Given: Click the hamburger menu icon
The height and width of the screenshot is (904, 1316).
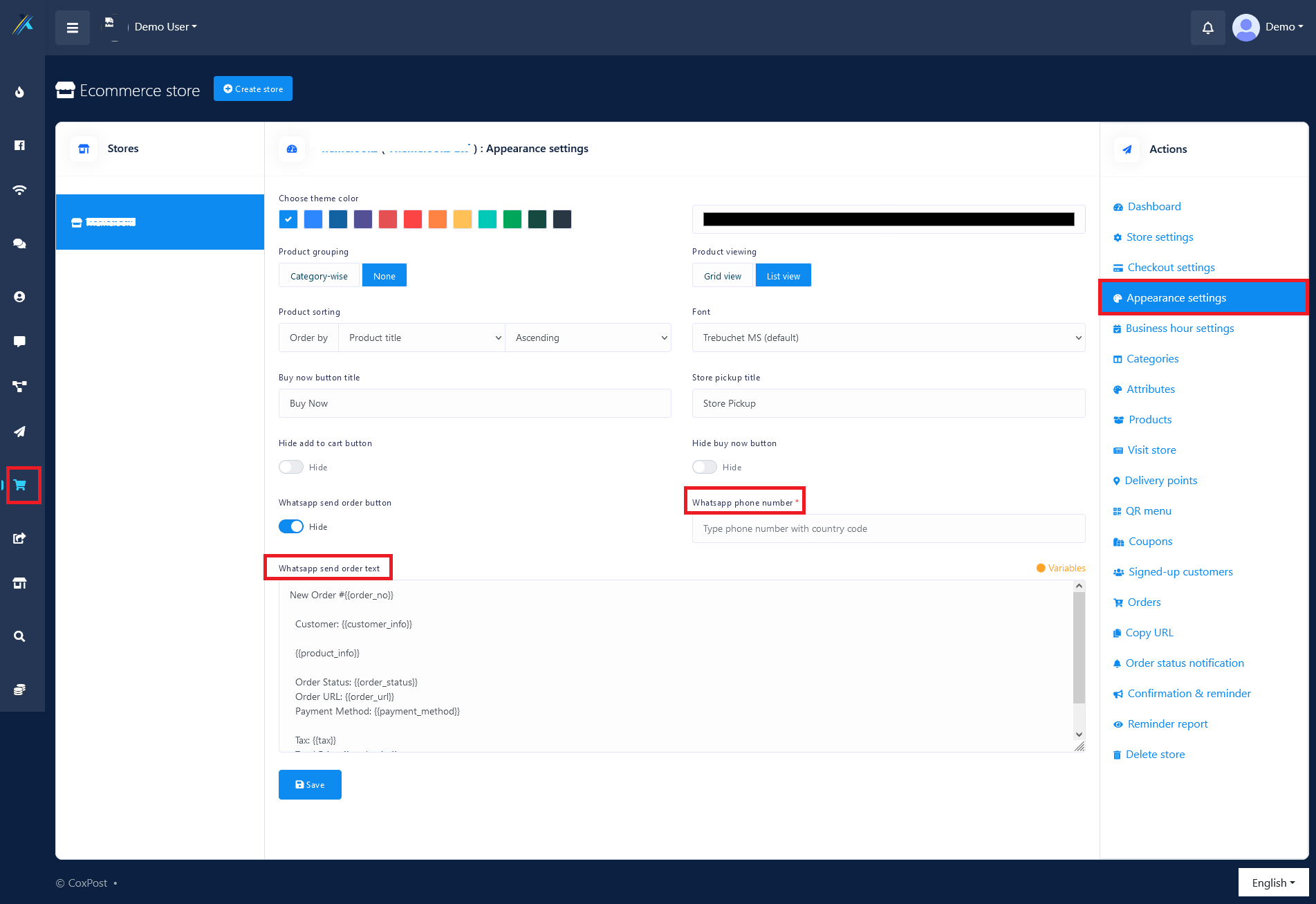Looking at the screenshot, I should (x=73, y=28).
